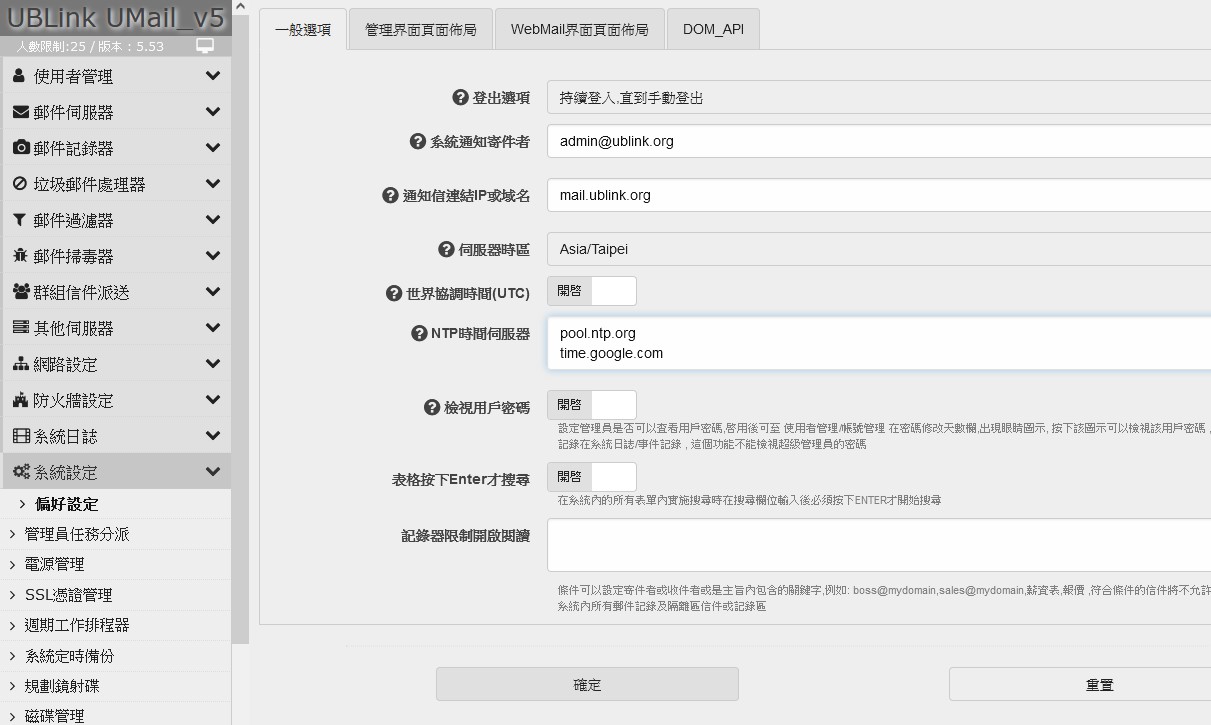Click the help icon beside 登出選項
This screenshot has height=725, width=1211.
pyautogui.click(x=460, y=98)
